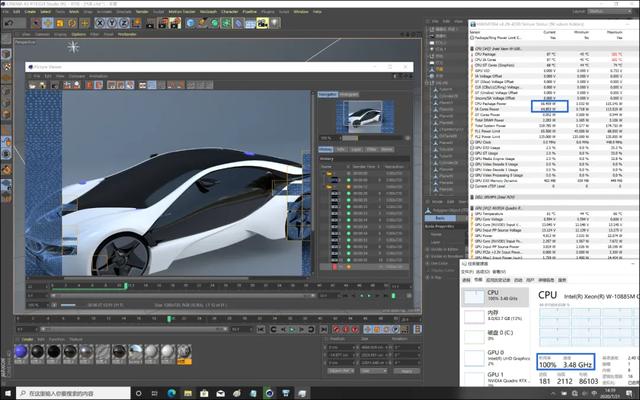Click the Floor environment icon
Viewport: 640px width, 400px height.
[250, 23]
